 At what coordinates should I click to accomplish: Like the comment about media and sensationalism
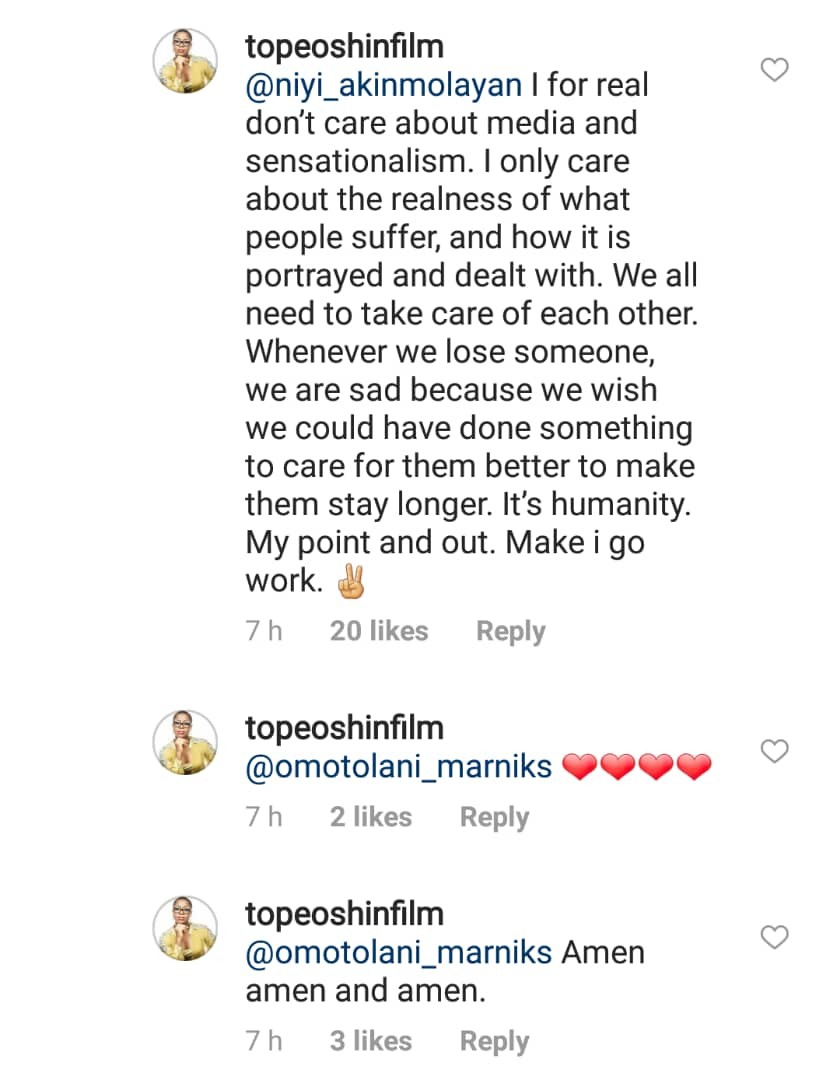click(x=775, y=69)
